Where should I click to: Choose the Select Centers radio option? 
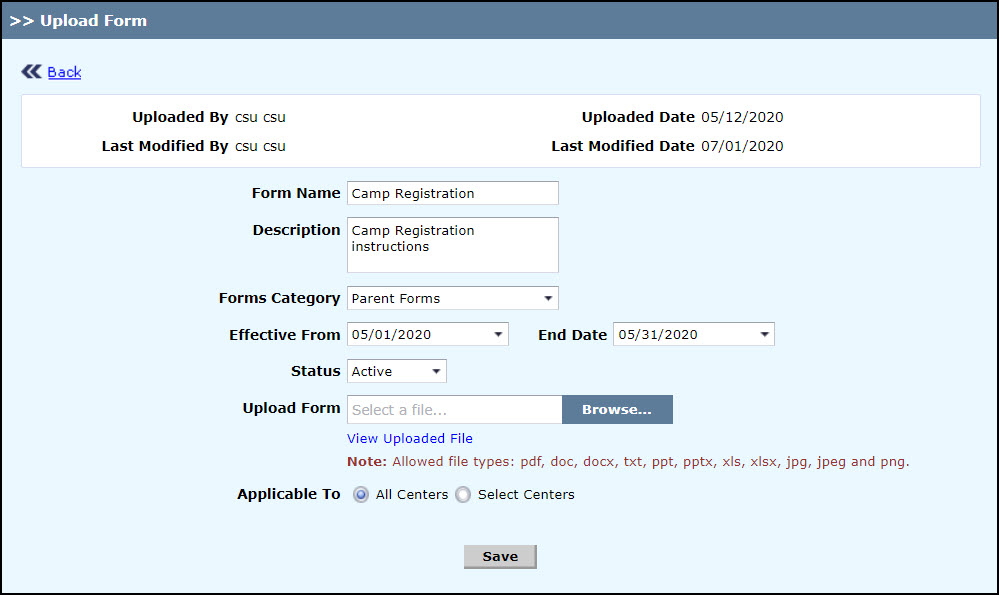(463, 495)
